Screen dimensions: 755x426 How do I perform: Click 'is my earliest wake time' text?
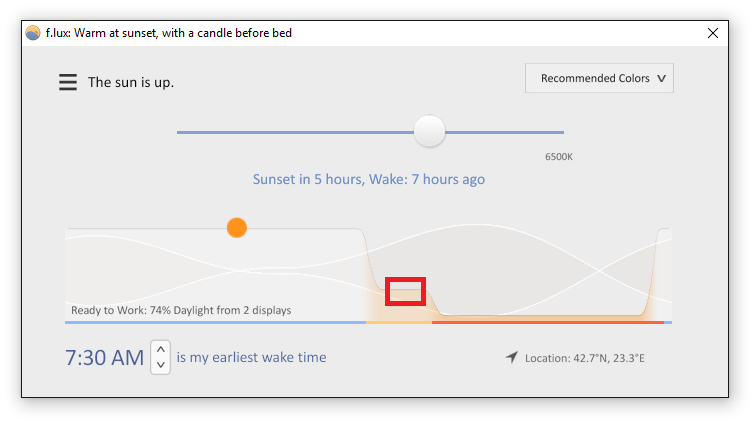(x=251, y=357)
